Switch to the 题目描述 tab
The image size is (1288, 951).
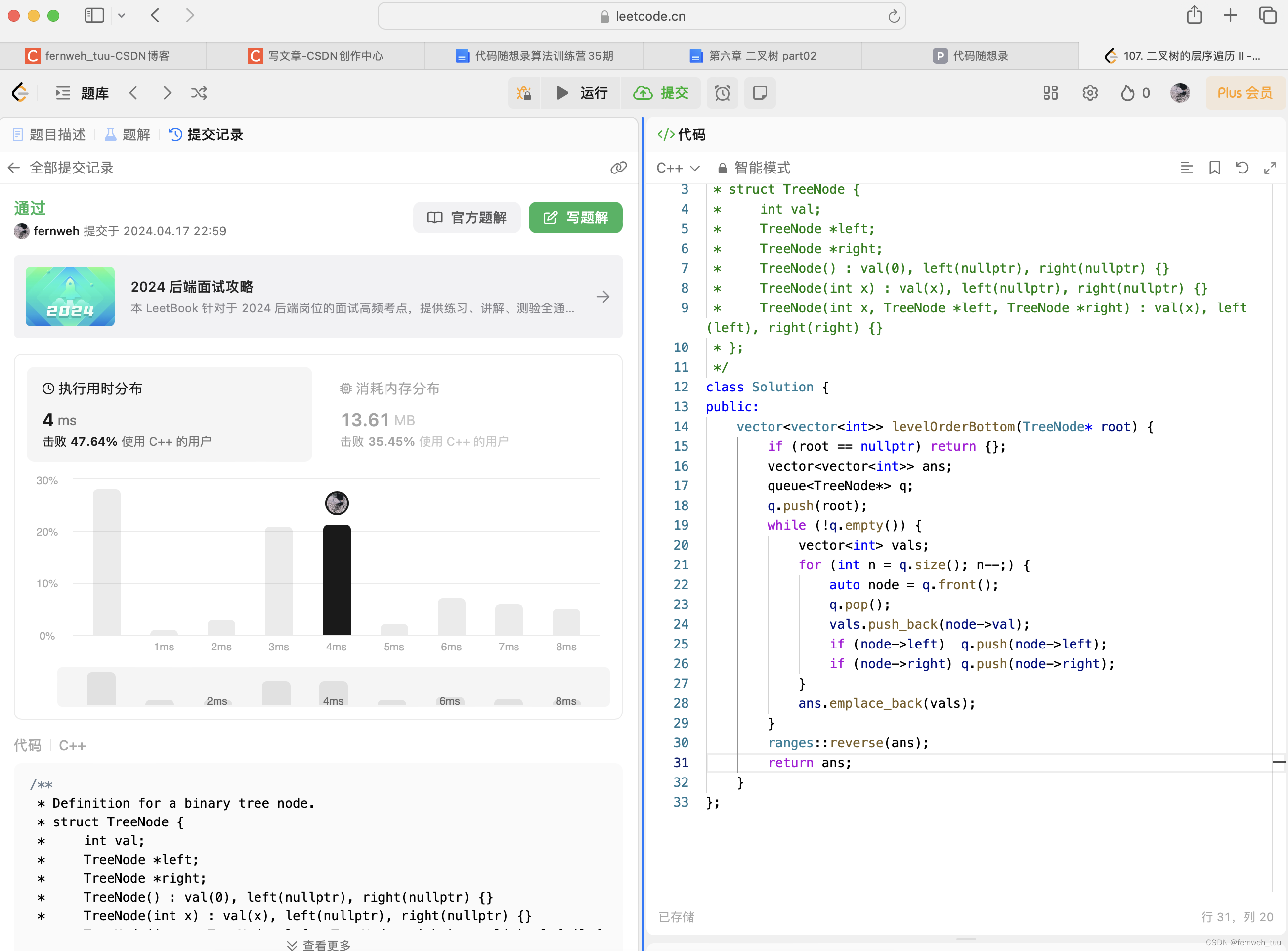[49, 135]
